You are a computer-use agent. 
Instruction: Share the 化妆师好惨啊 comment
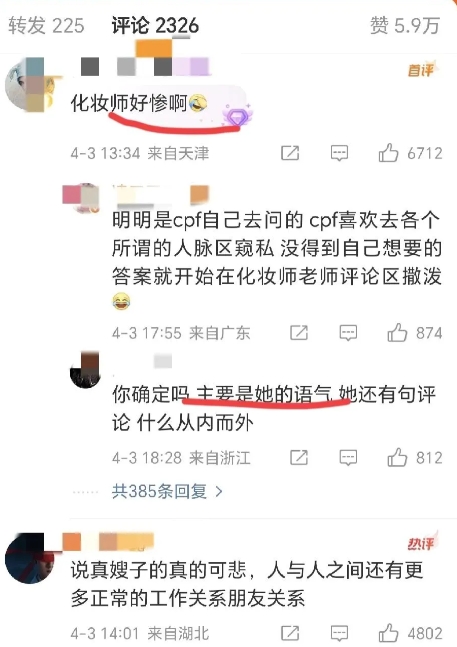(x=290, y=153)
